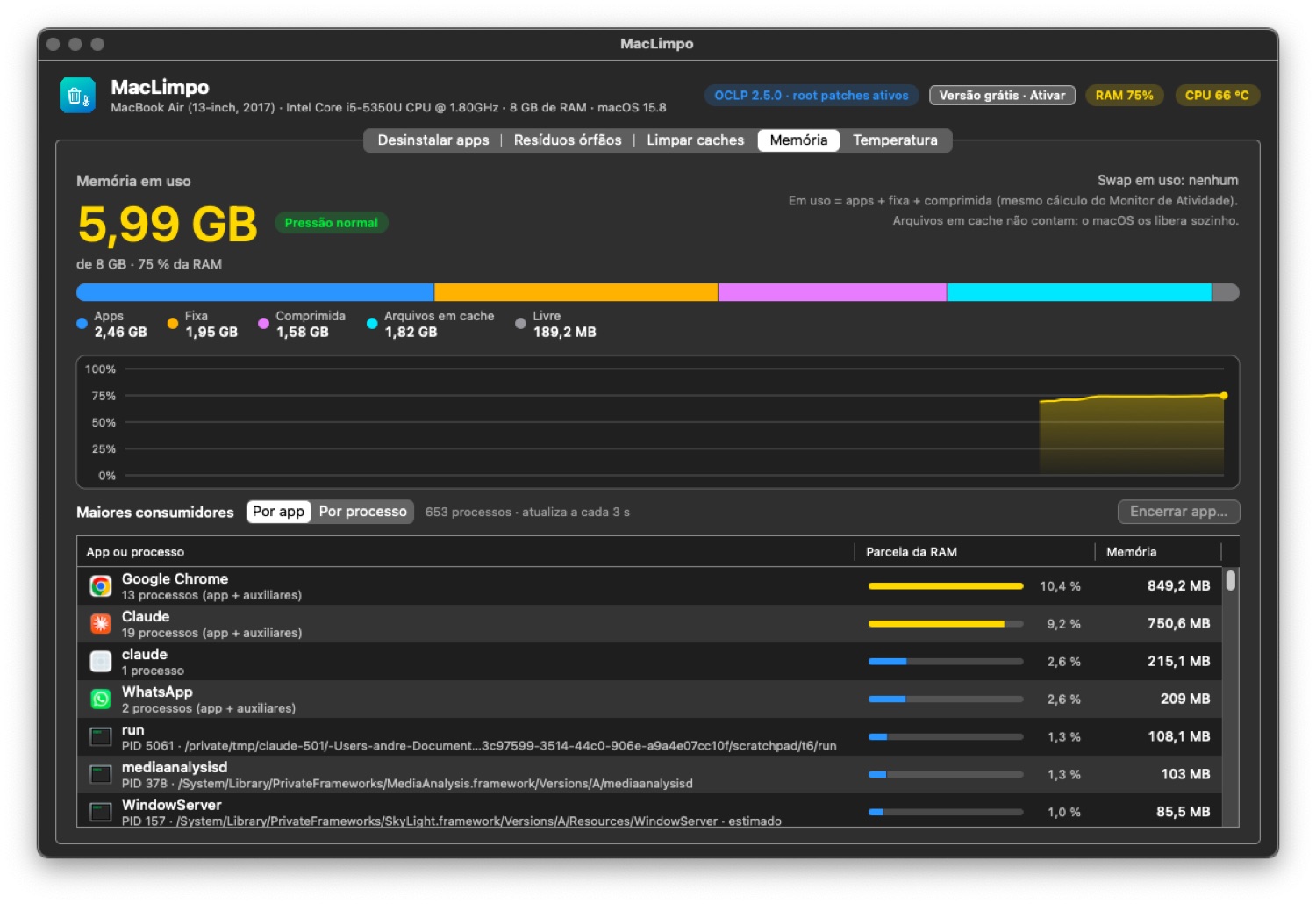Switch to the Resíduos órfãos tab
Screen dimensions: 1316x904
click(x=568, y=140)
